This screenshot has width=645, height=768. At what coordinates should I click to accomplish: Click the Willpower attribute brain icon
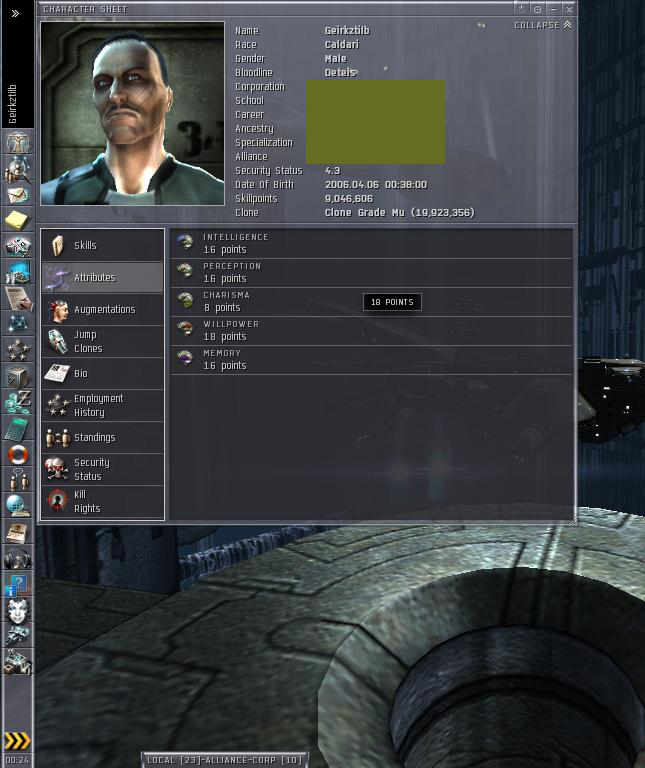185,328
